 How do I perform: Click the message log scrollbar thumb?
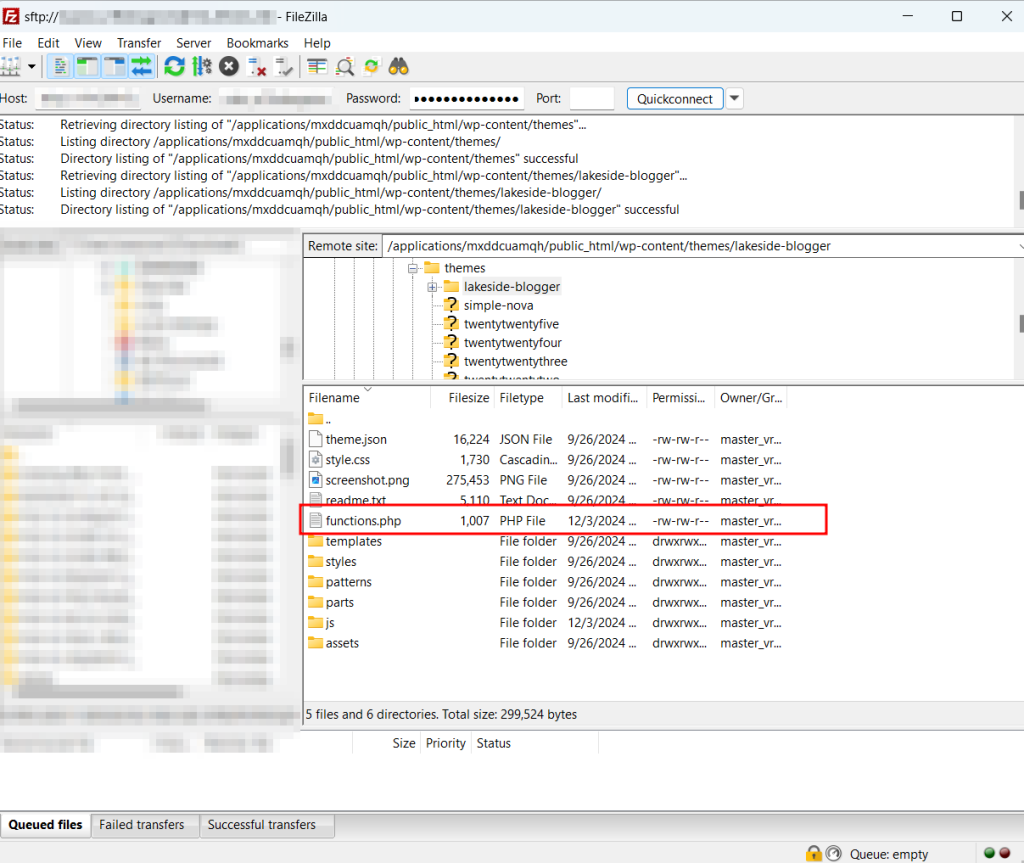(1020, 200)
